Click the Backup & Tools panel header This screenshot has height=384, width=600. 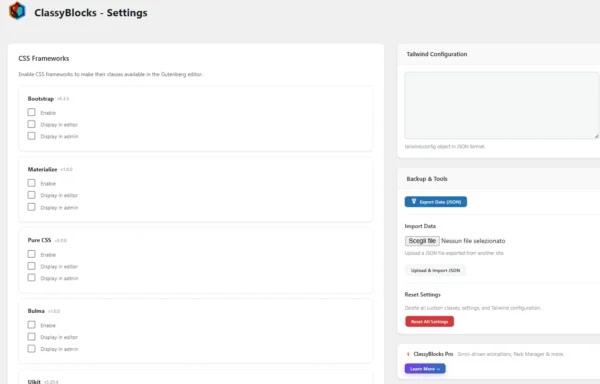click(x=427, y=179)
